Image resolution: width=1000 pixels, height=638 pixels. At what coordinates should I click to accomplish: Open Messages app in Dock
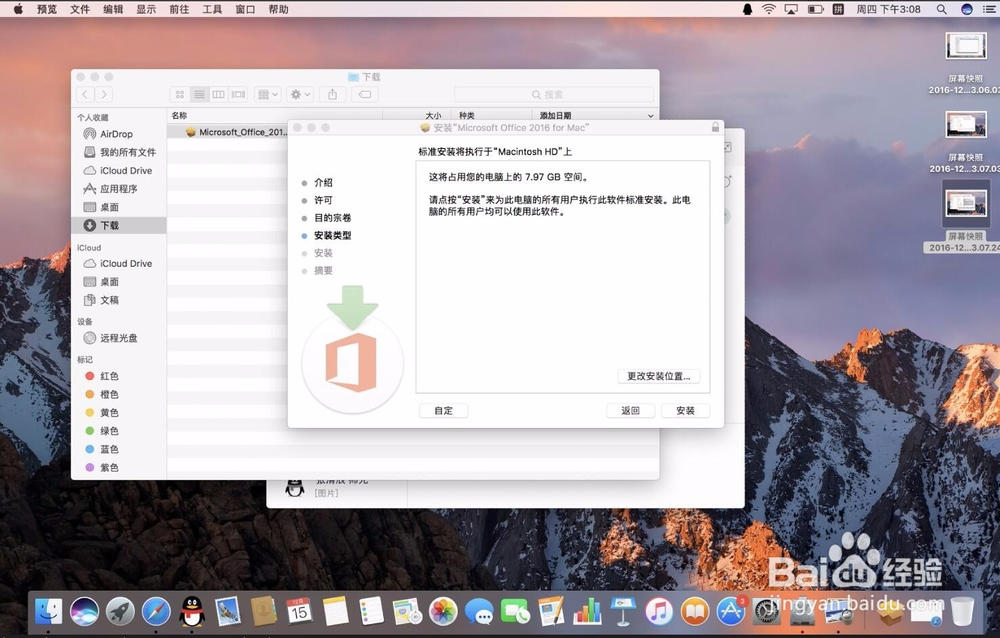click(x=479, y=611)
